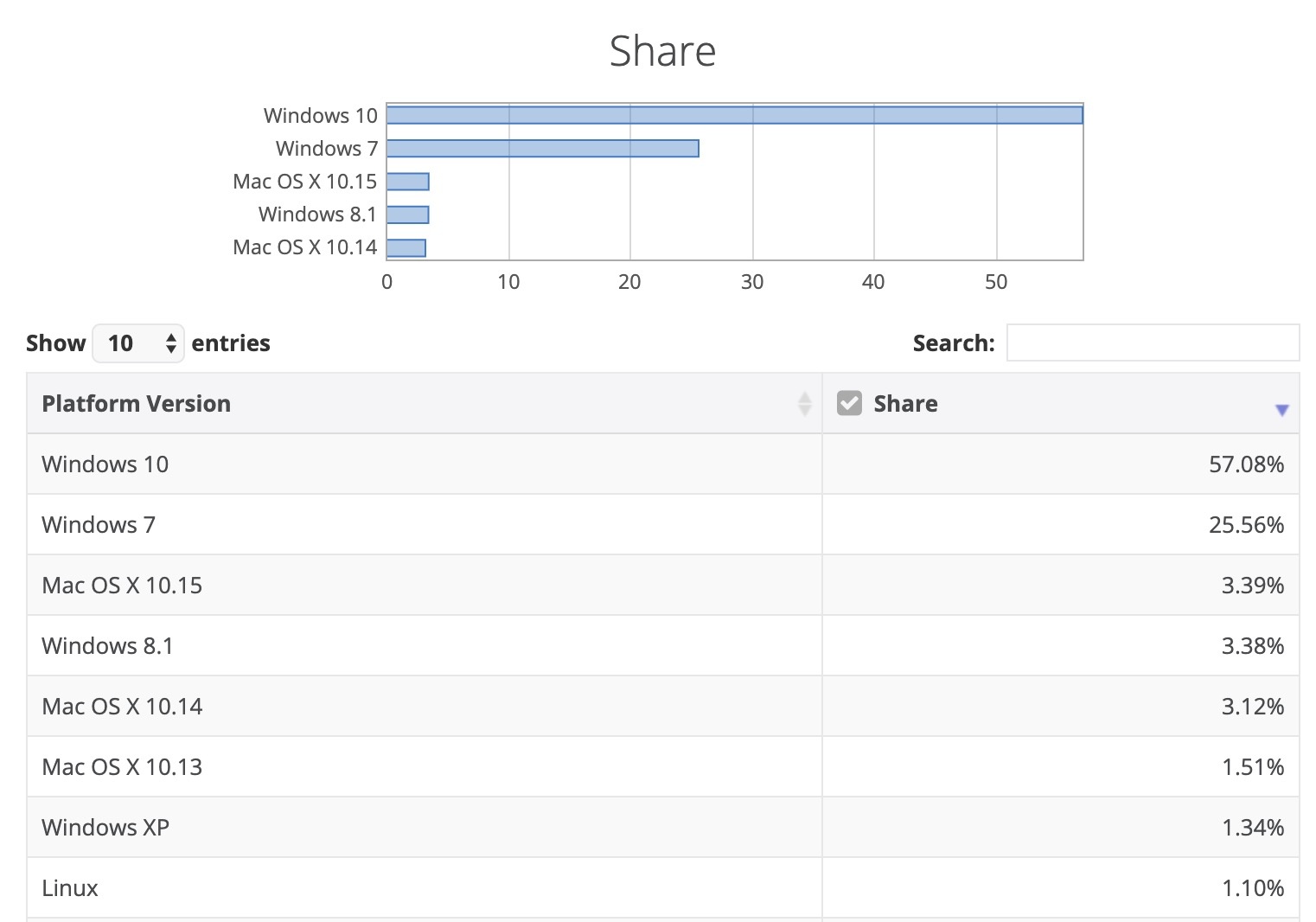Click the Windows 8.1 table cell

107,646
